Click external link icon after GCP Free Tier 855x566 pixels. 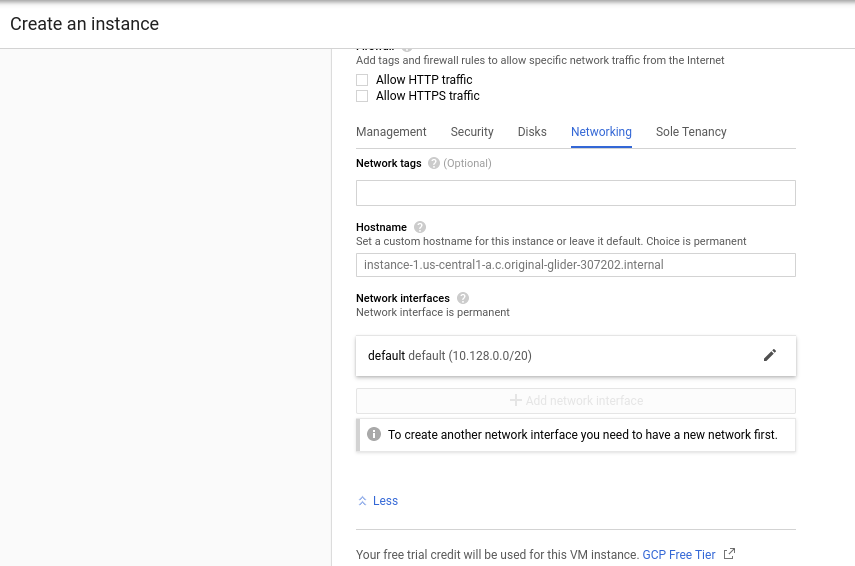729,554
